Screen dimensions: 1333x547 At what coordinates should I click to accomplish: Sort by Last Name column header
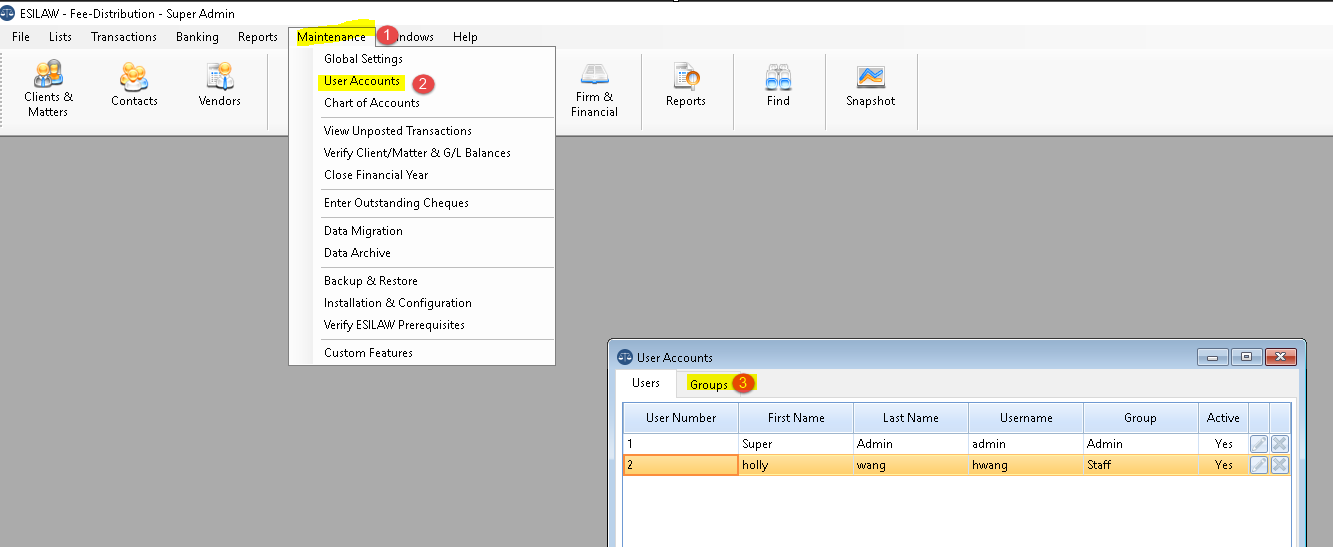(911, 418)
